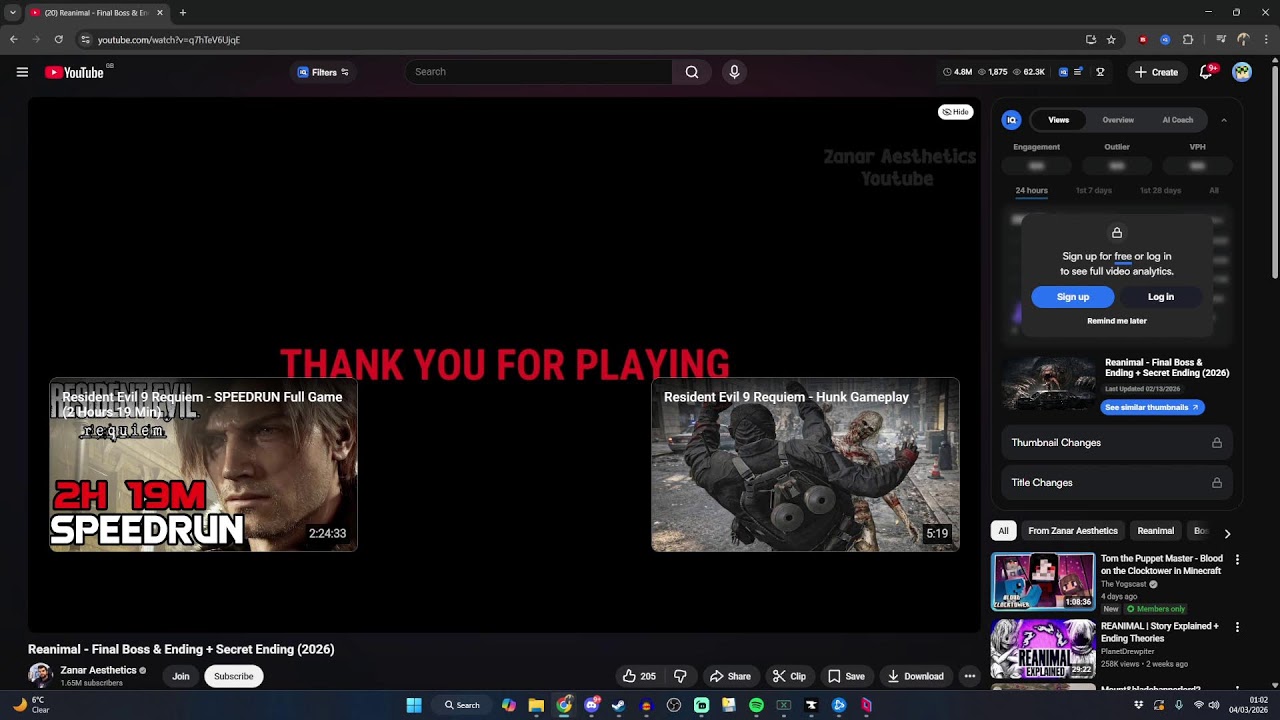The width and height of the screenshot is (1280, 720).
Task: Click See similar thumbnails
Action: [x=1152, y=407]
